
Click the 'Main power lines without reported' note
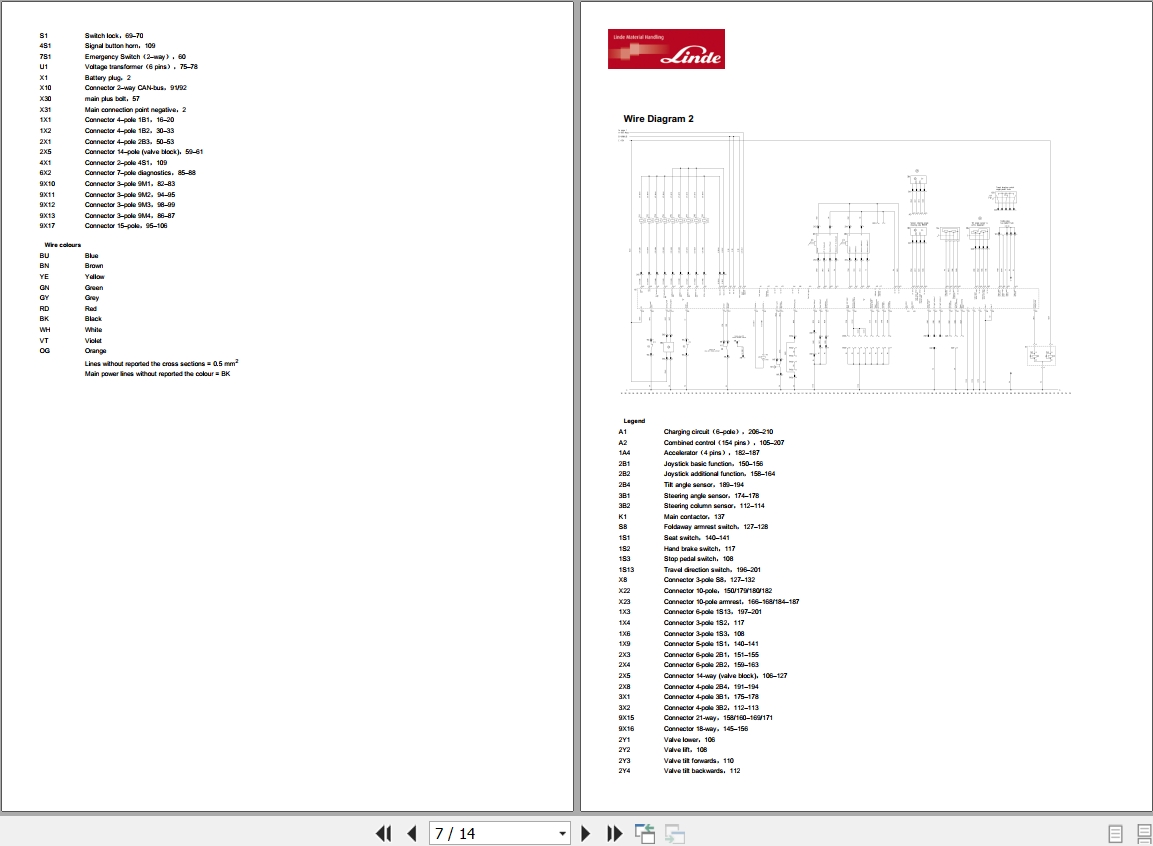click(x=157, y=373)
